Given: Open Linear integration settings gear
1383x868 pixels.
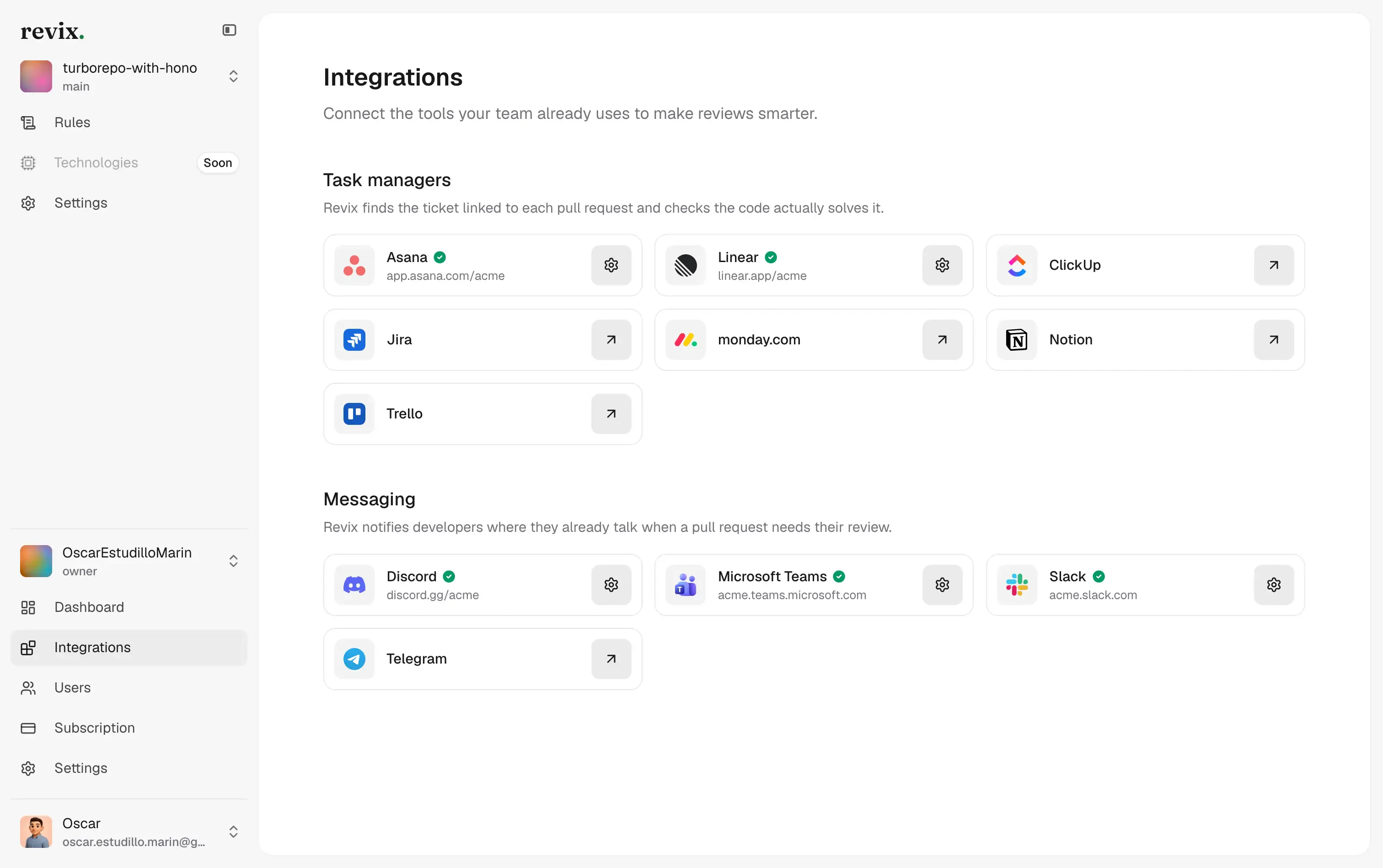Looking at the screenshot, I should [x=942, y=265].
